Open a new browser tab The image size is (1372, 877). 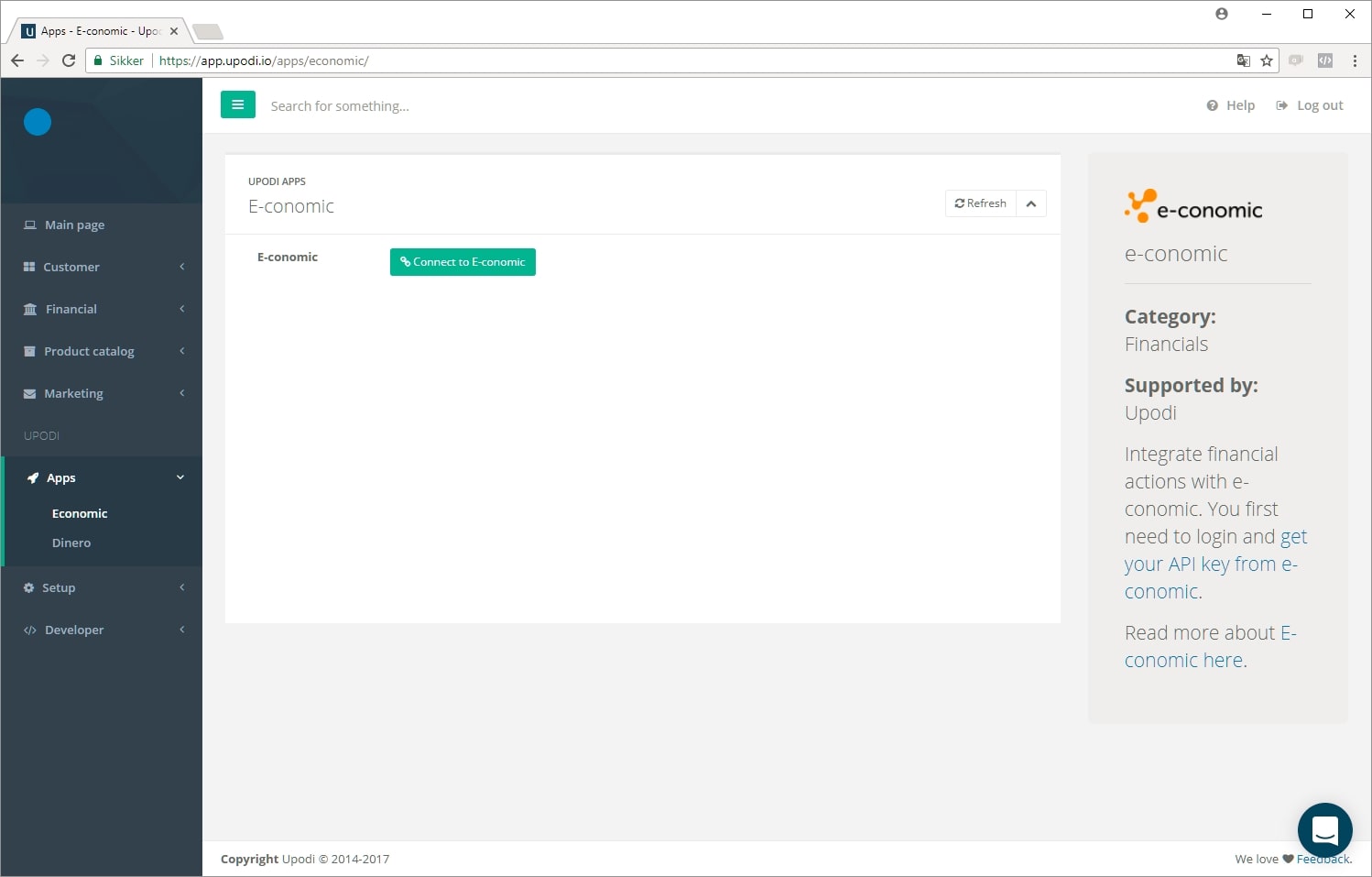coord(208,32)
